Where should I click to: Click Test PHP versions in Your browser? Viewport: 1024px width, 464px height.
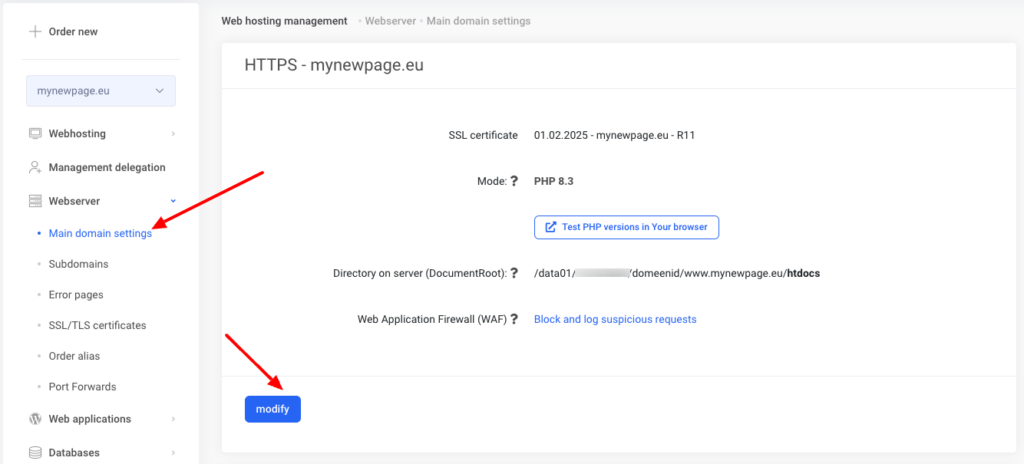626,227
